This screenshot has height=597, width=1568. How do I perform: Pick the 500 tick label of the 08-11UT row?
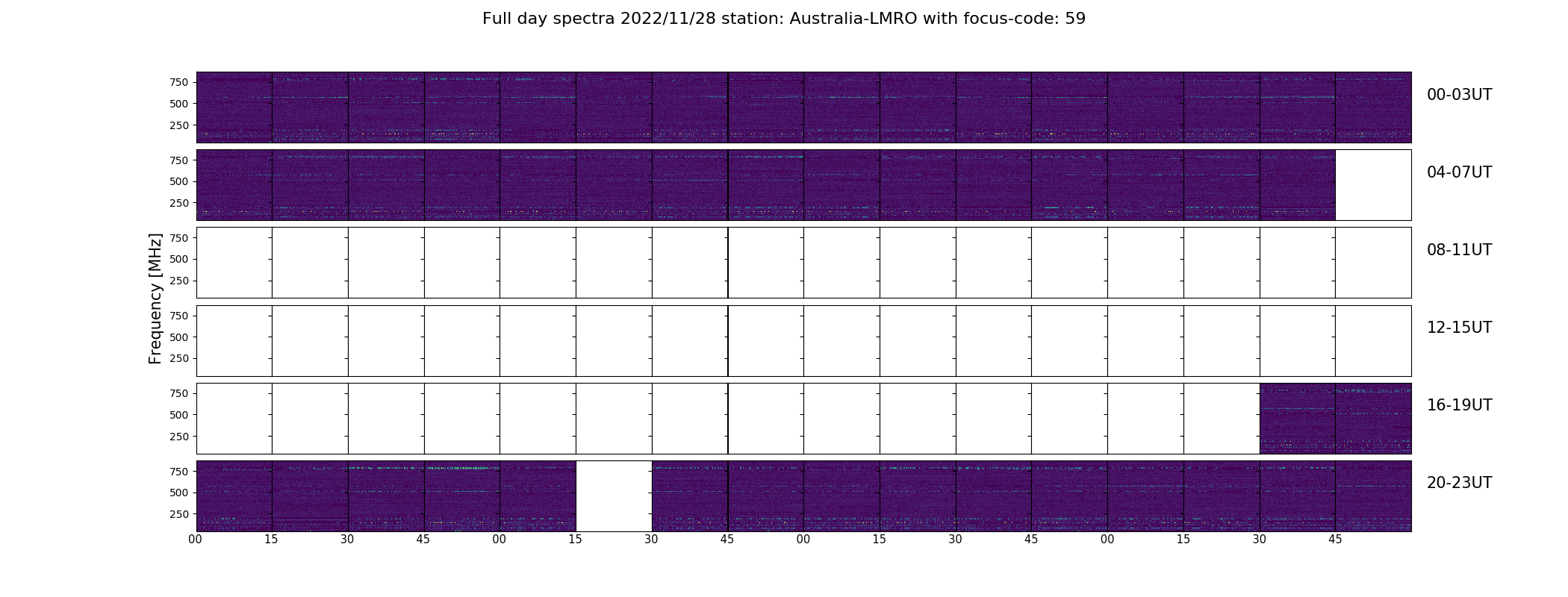179,259
